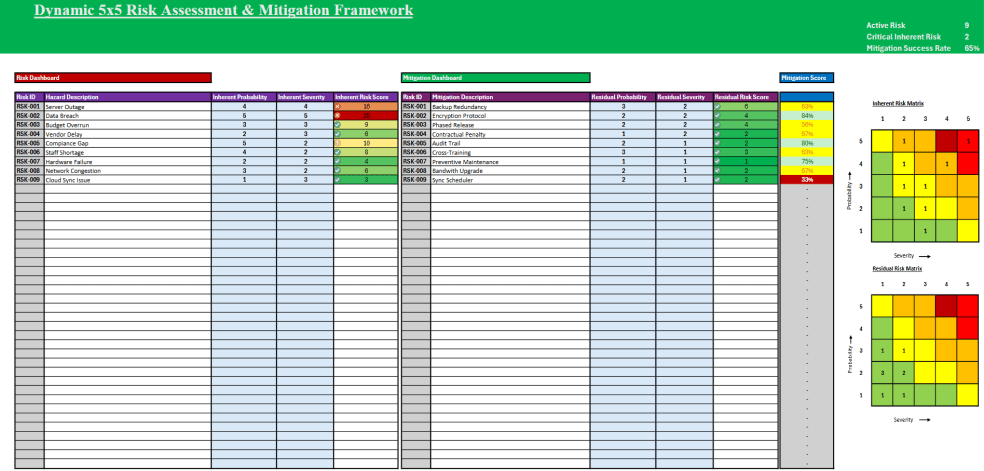
Task: Select the 80% mitigation score for Audit Trail
Action: tap(806, 143)
